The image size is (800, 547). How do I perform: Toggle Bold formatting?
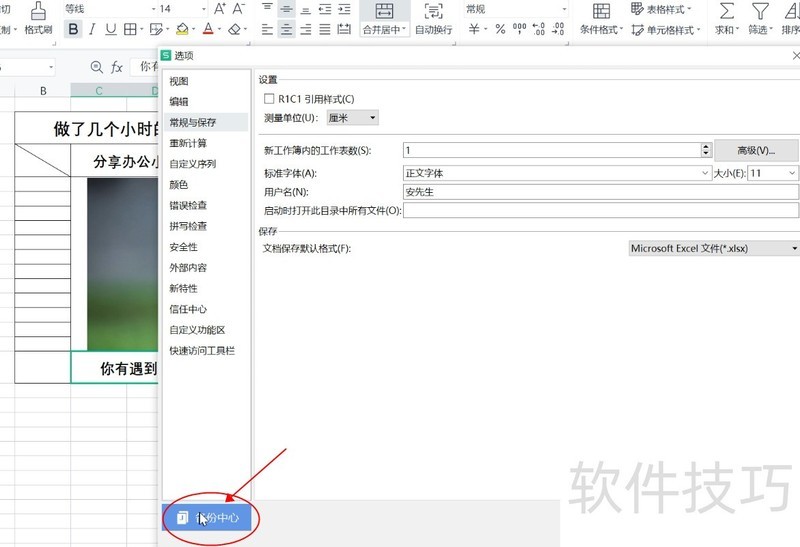pyautogui.click(x=73, y=29)
